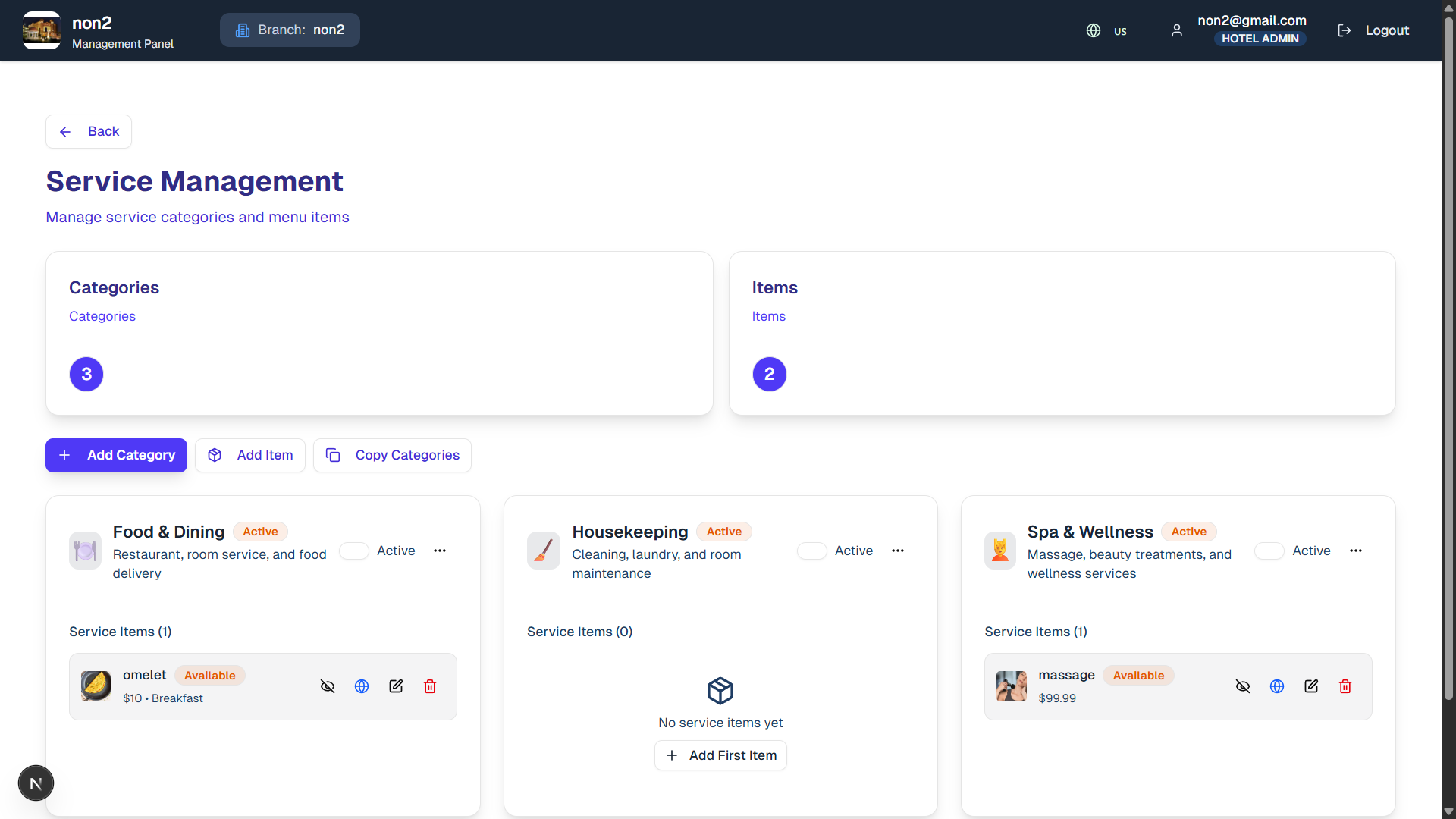Edit the omelet item
The image size is (1456, 819).
coord(396,686)
